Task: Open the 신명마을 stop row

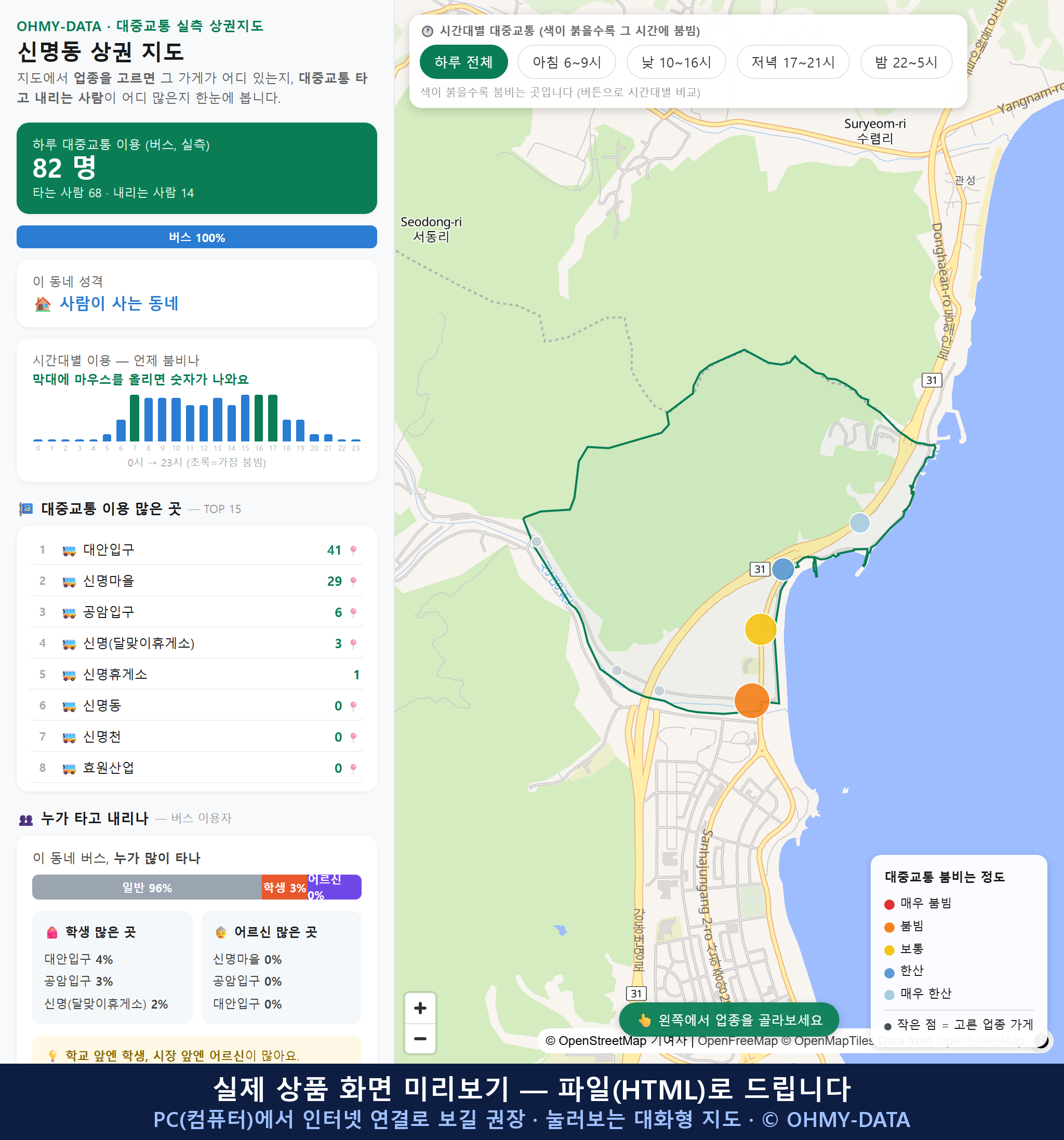Action: pyautogui.click(x=196, y=581)
